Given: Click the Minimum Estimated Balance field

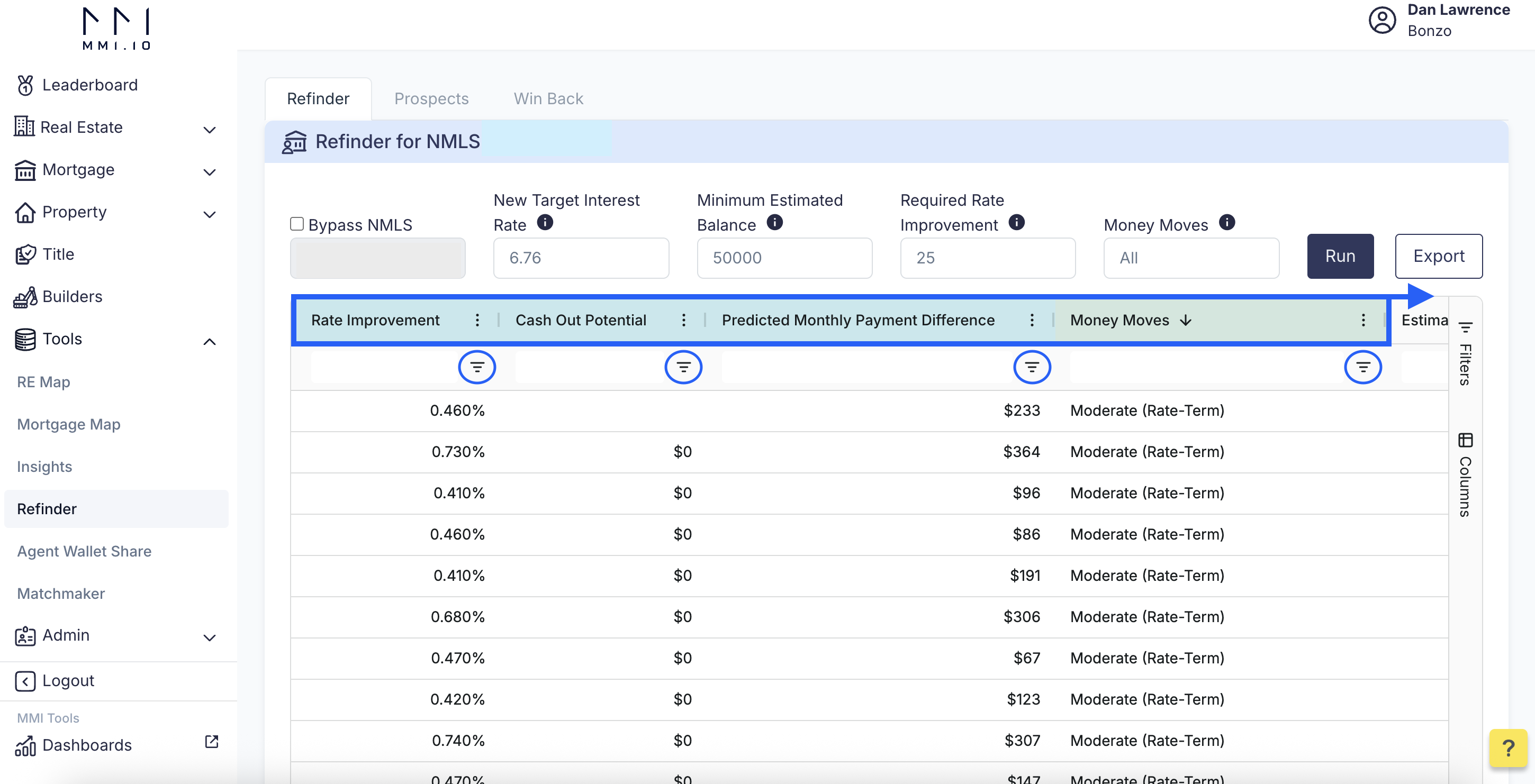Looking at the screenshot, I should click(x=784, y=258).
